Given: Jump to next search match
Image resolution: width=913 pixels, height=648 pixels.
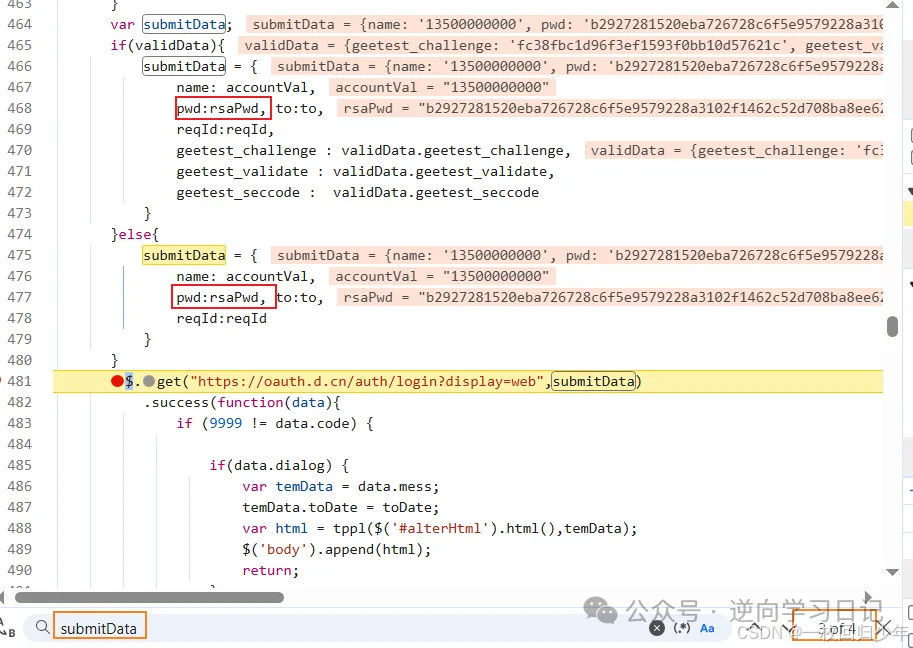Looking at the screenshot, I should pos(790,628).
